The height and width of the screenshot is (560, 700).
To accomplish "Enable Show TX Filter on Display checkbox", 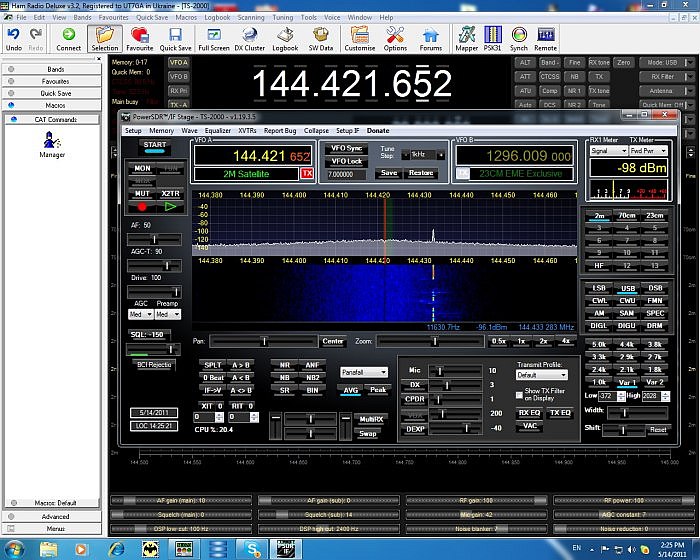I will point(519,395).
